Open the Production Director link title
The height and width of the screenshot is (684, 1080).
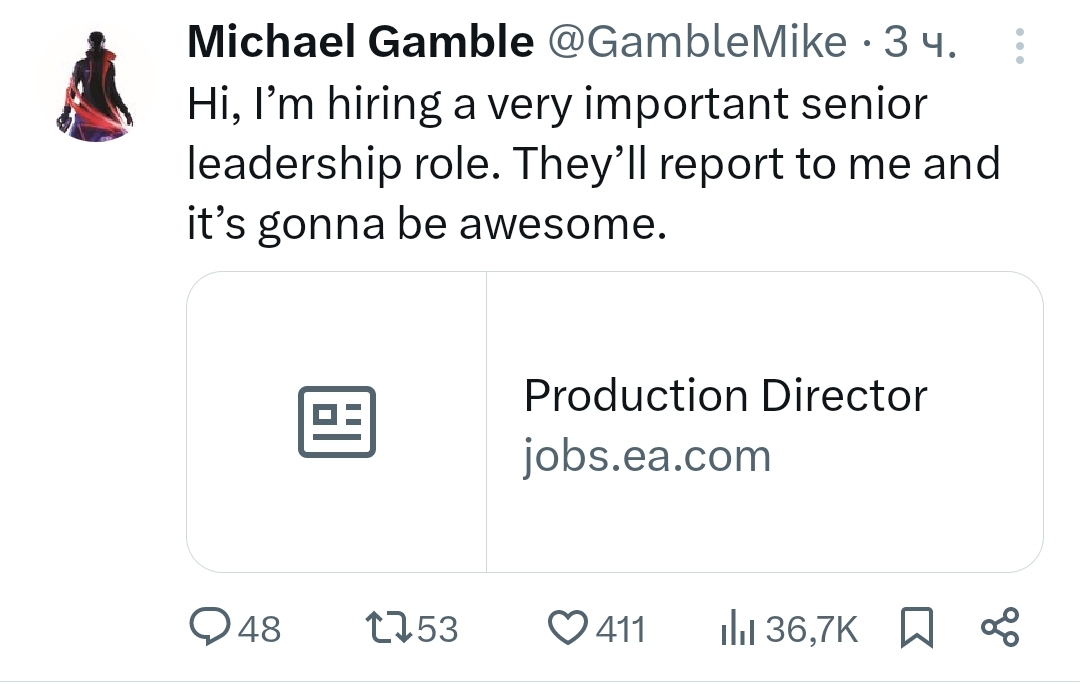pyautogui.click(x=725, y=396)
